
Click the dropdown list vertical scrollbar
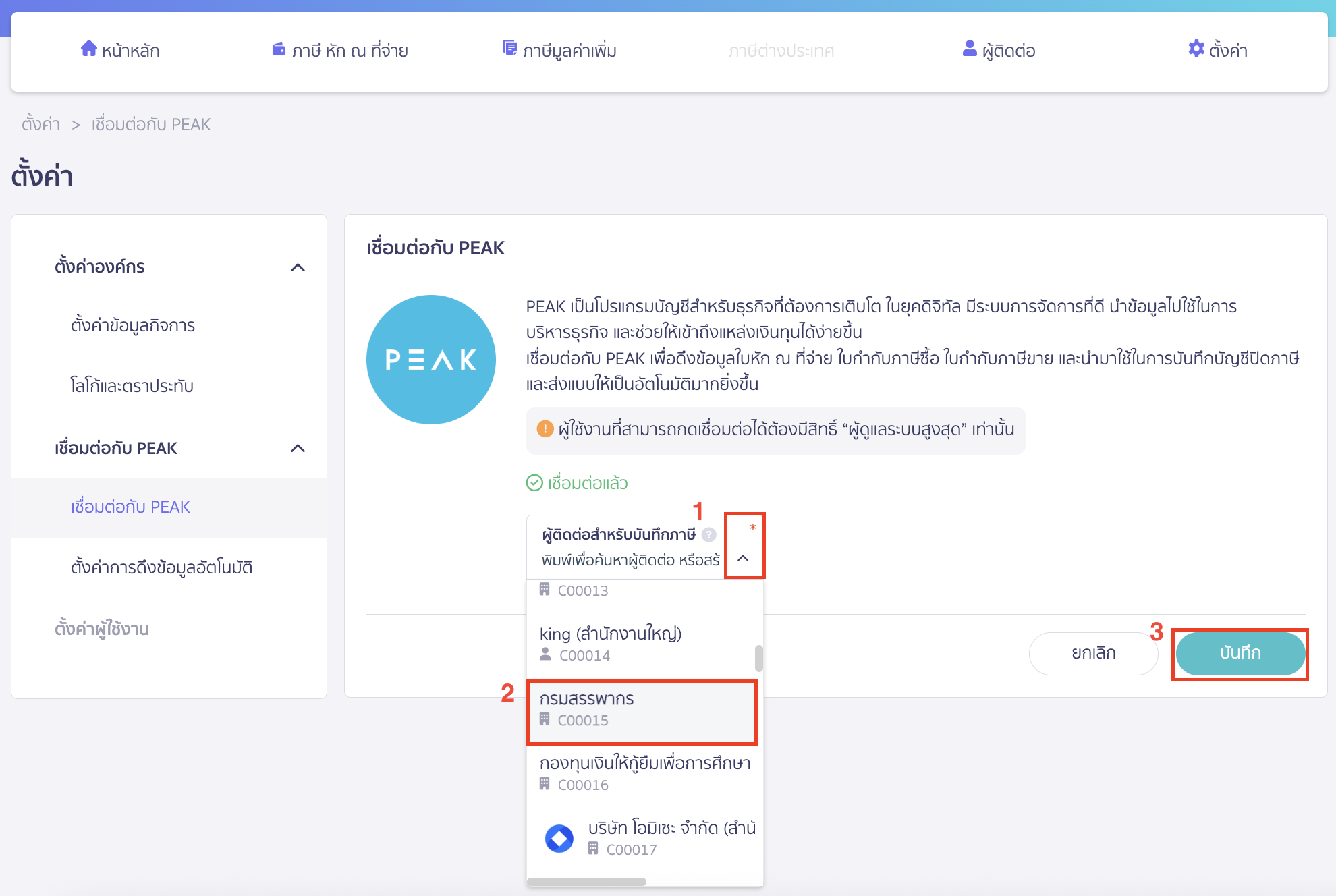coord(759,659)
